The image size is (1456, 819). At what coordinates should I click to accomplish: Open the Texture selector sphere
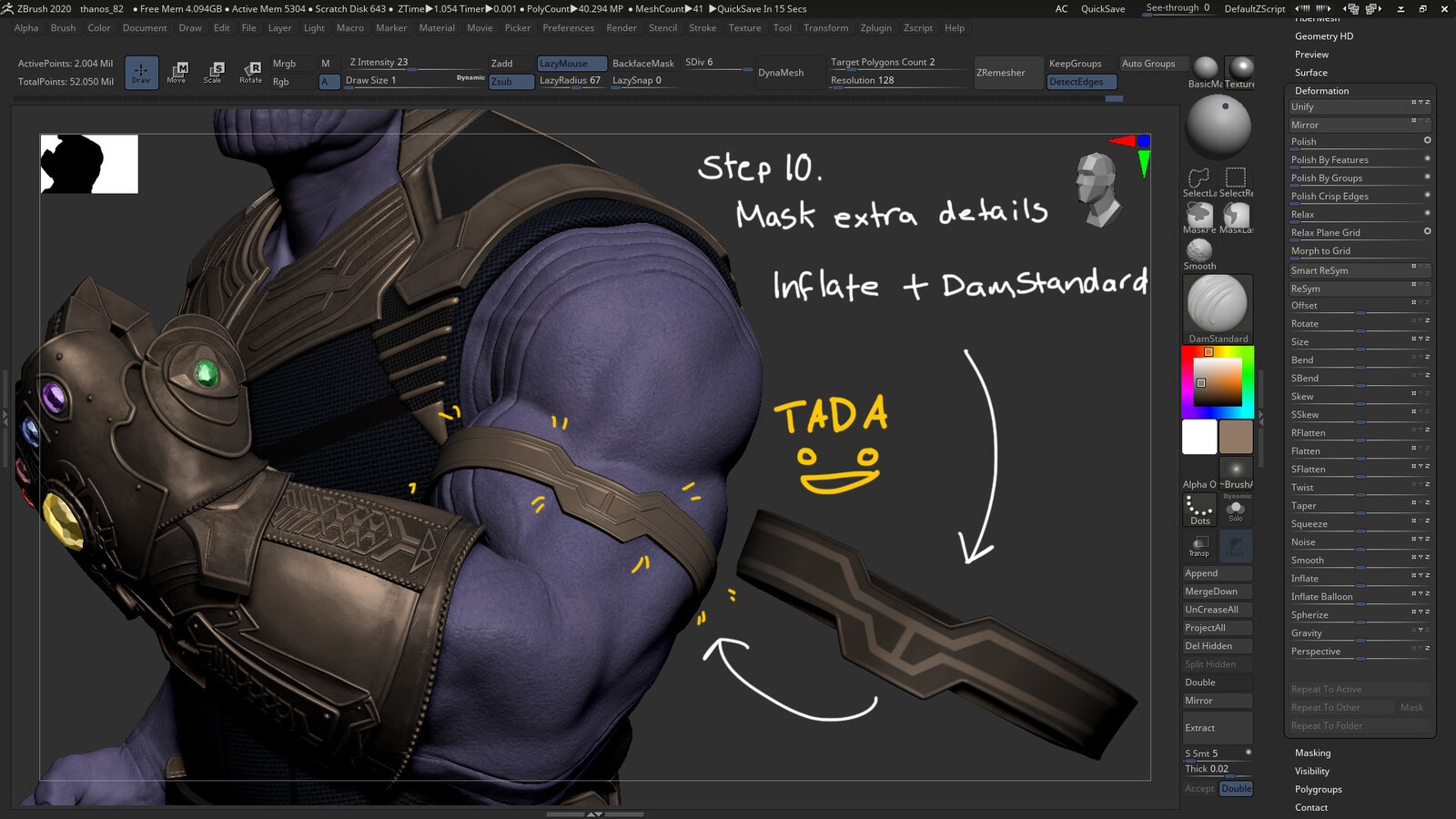pos(1240,72)
